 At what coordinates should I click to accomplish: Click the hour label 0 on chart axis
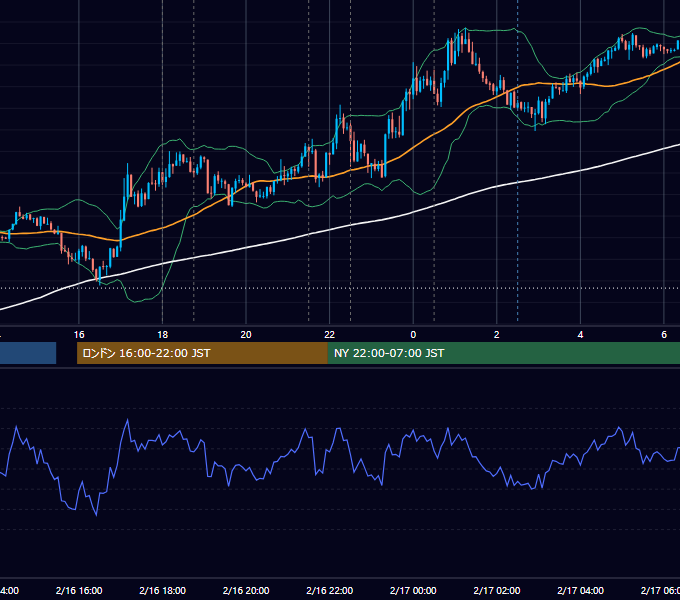pyautogui.click(x=413, y=335)
